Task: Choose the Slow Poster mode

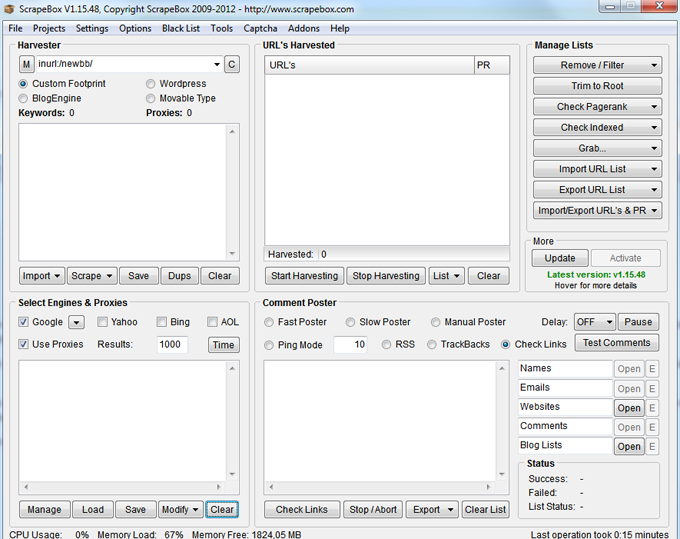Action: point(350,322)
